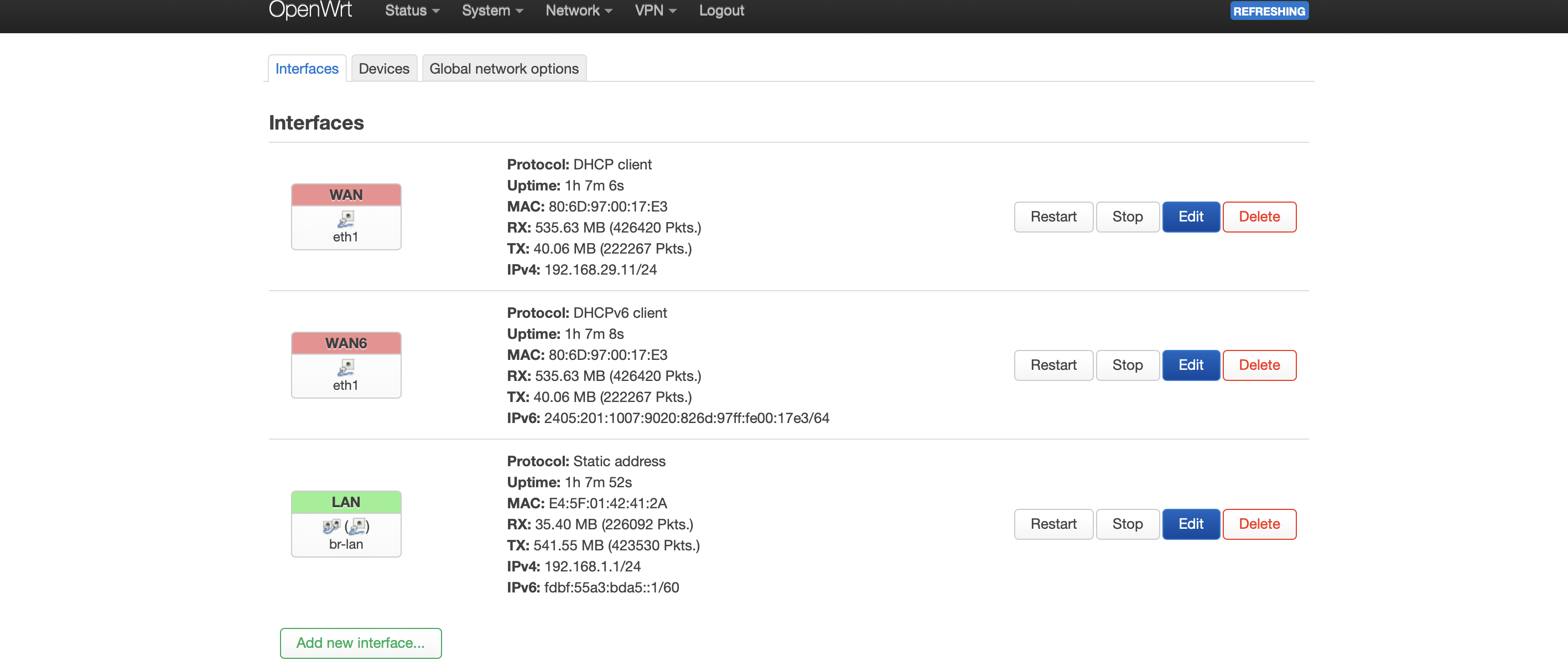
Task: Click the WAN6 eth1 port icon
Action: coord(346,367)
